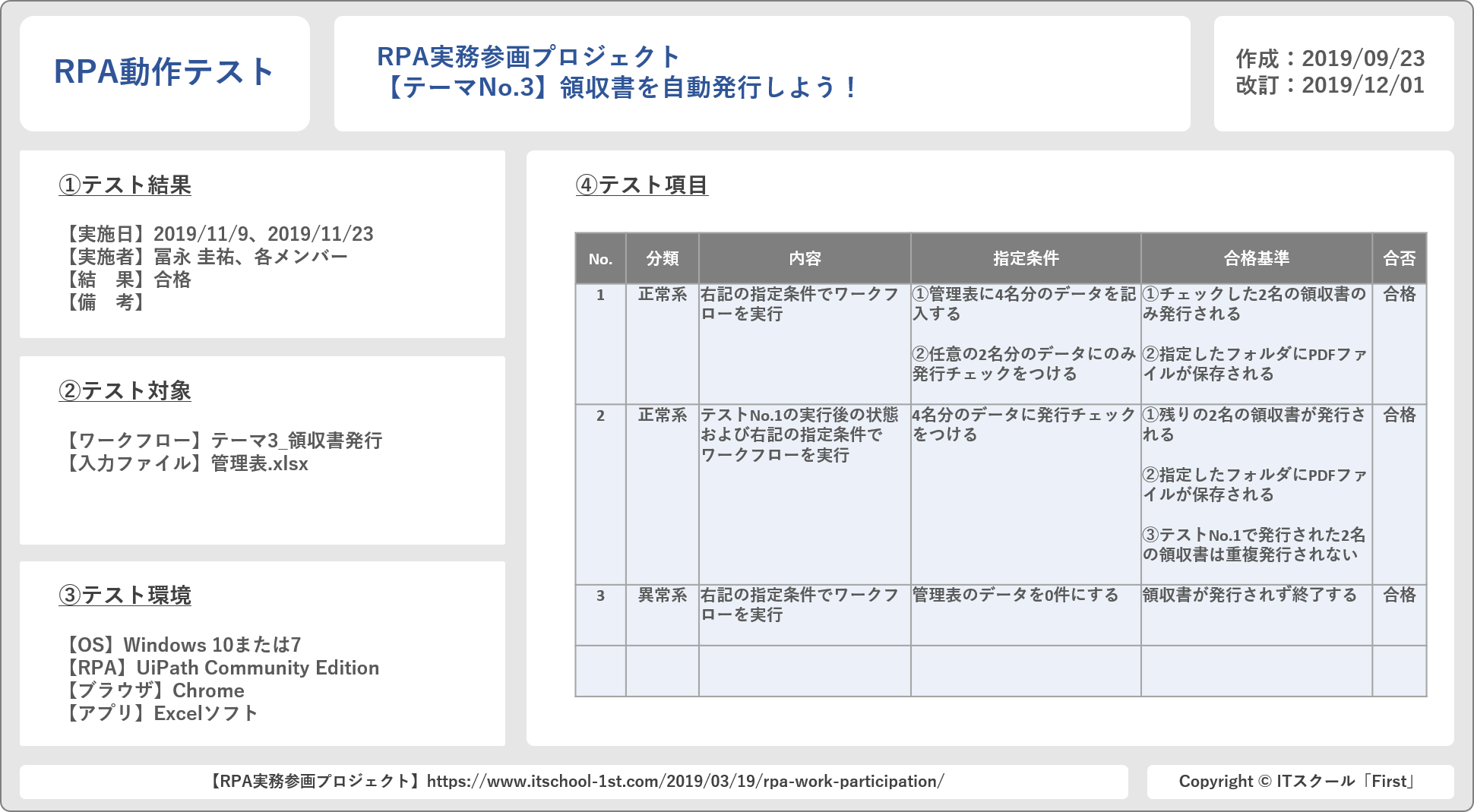Click the 合格基準 column header
1474x812 pixels.
pyautogui.click(x=1256, y=259)
